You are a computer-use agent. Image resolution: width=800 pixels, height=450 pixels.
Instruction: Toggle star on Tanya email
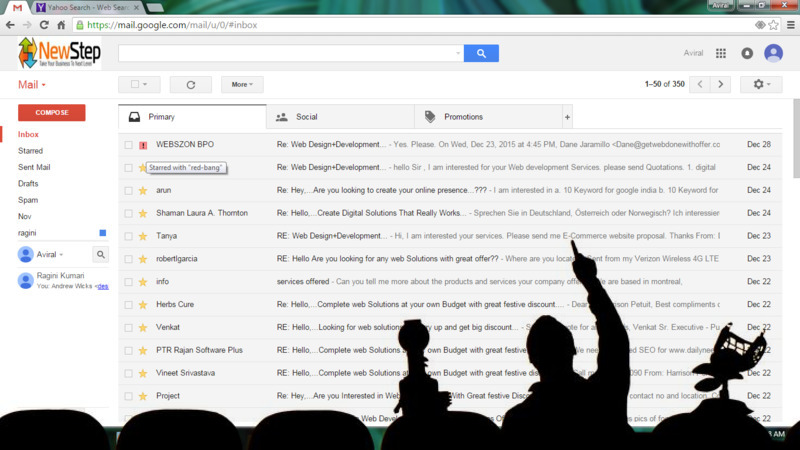pyautogui.click(x=143, y=236)
